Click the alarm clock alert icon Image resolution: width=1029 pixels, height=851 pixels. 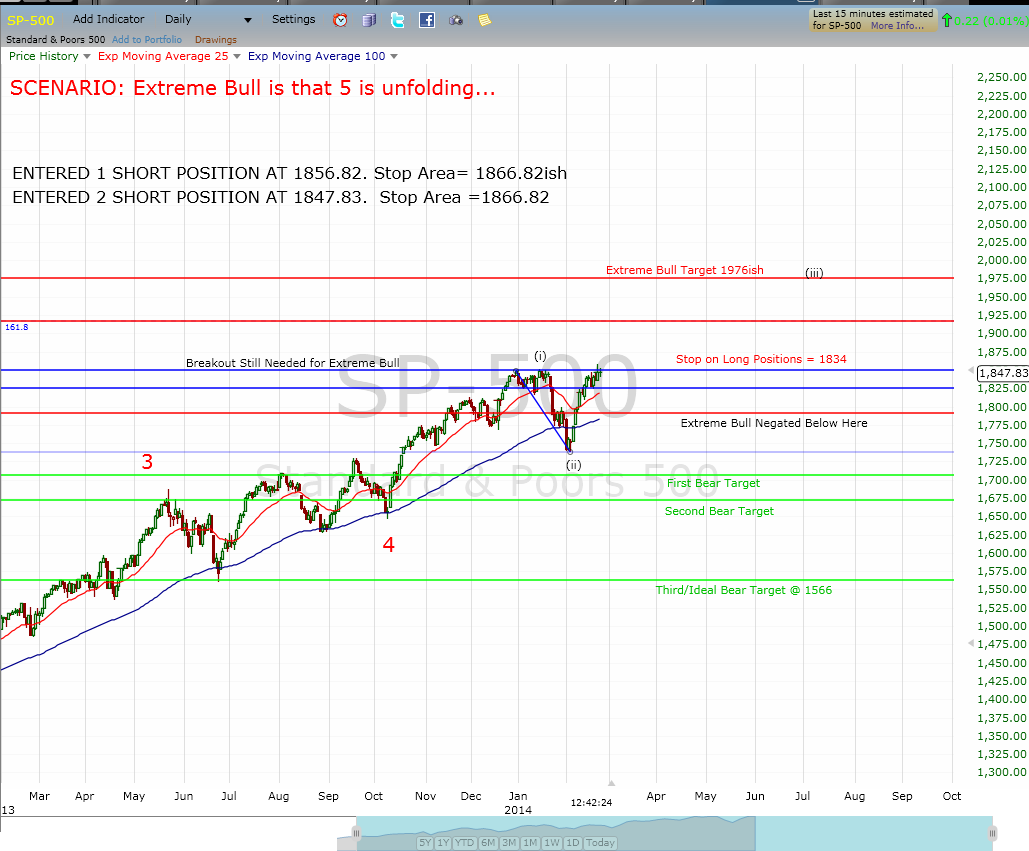(340, 20)
